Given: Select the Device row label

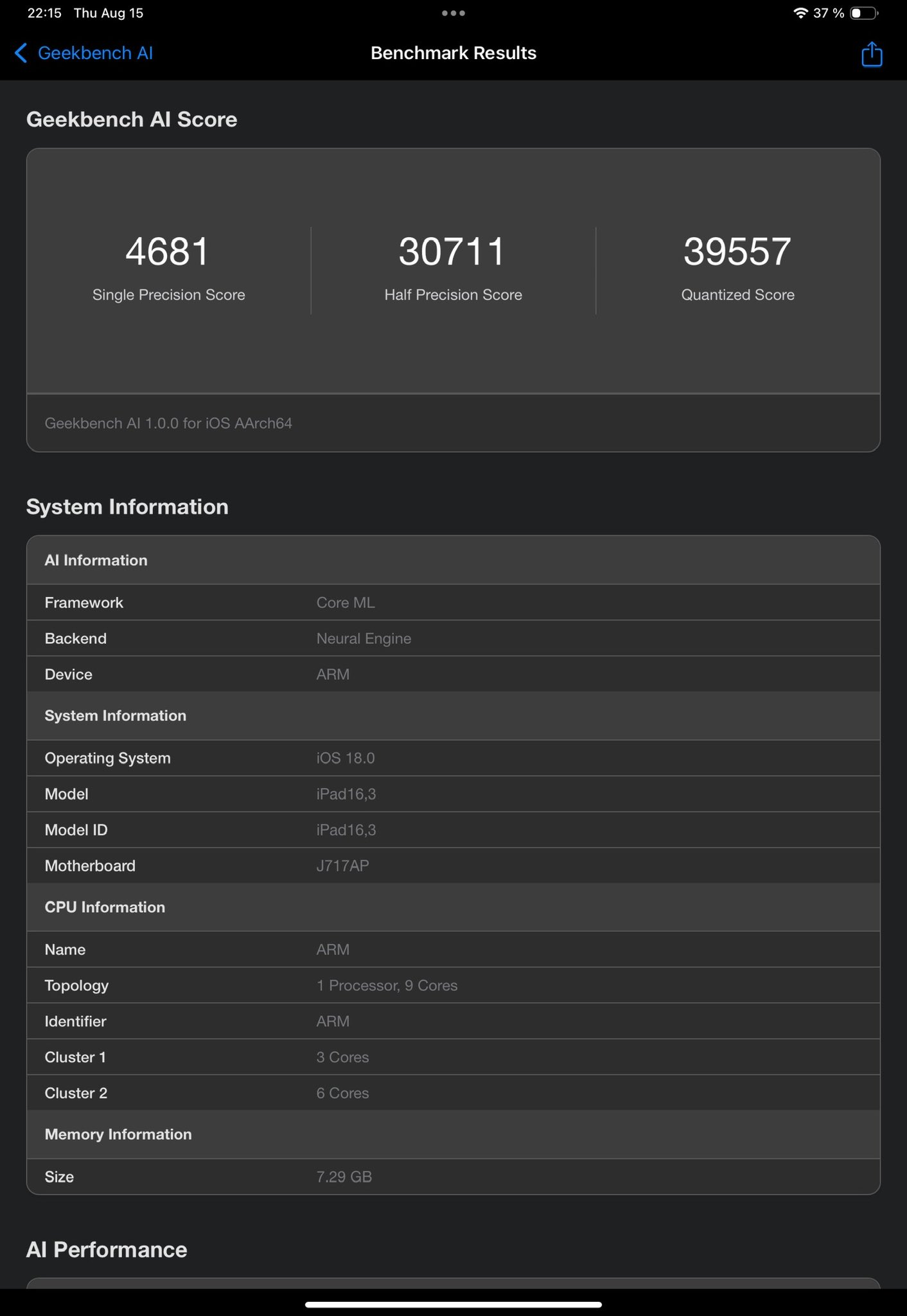Looking at the screenshot, I should 69,675.
